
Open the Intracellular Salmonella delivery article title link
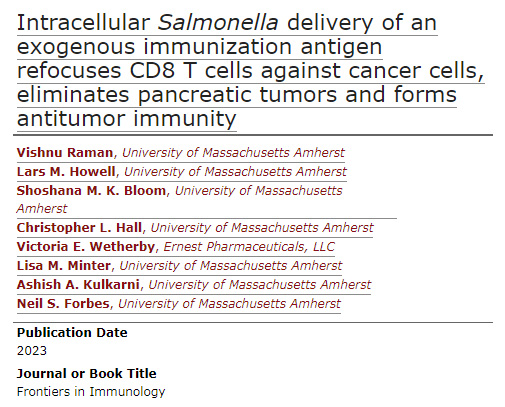pos(250,71)
